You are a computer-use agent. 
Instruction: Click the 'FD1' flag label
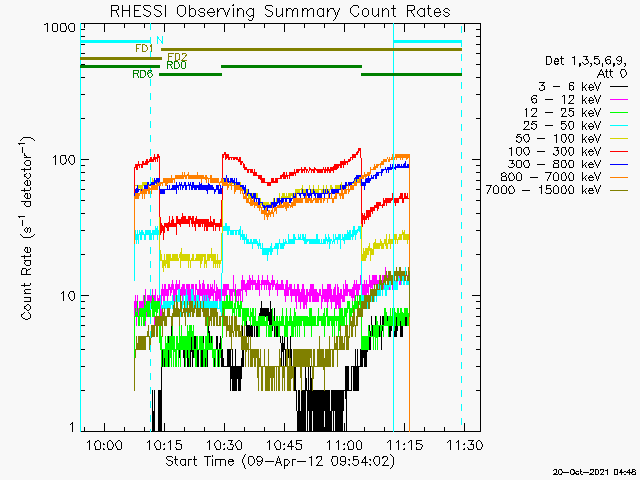[x=144, y=49]
